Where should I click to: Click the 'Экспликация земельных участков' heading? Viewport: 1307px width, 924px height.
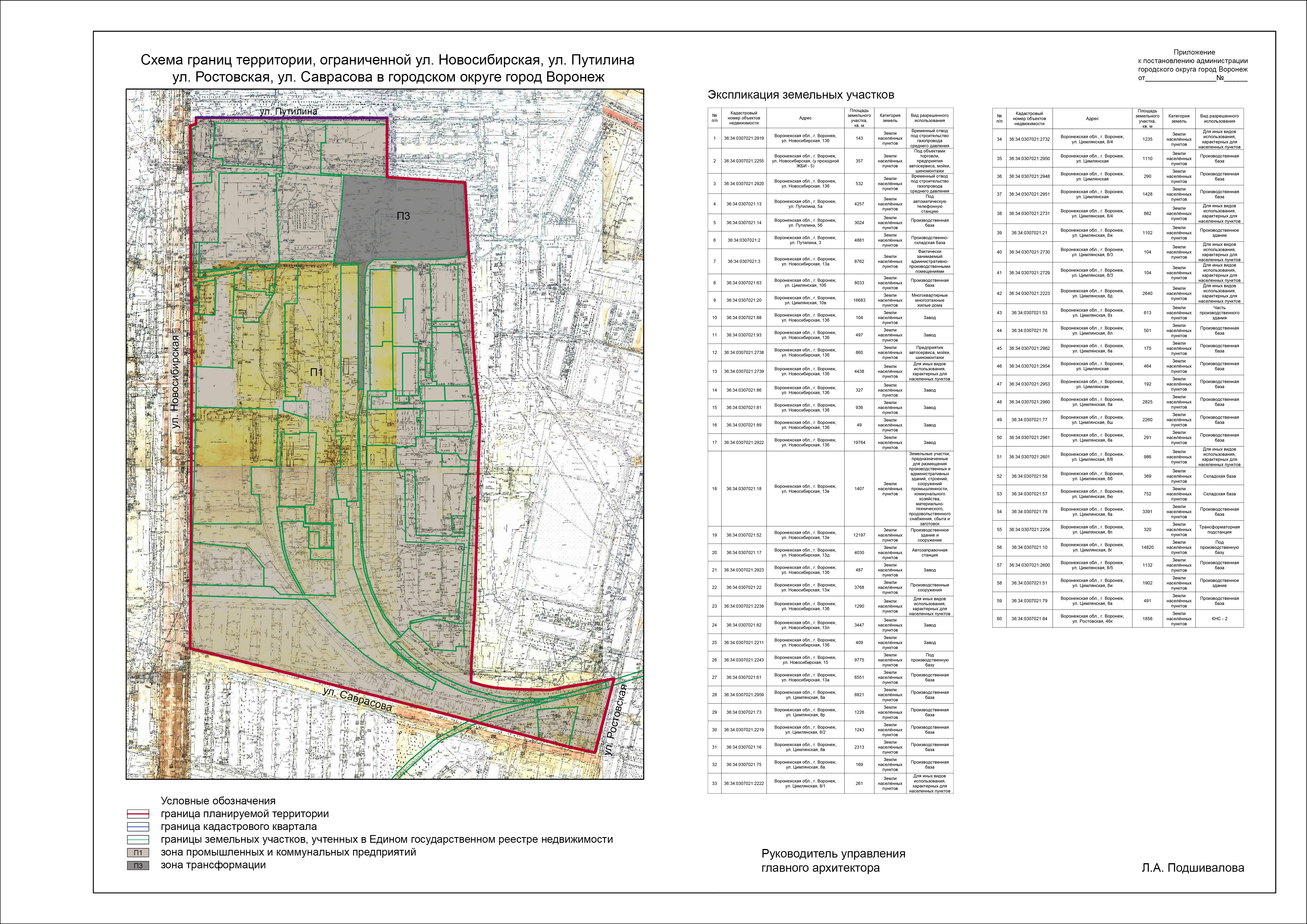pos(800,95)
